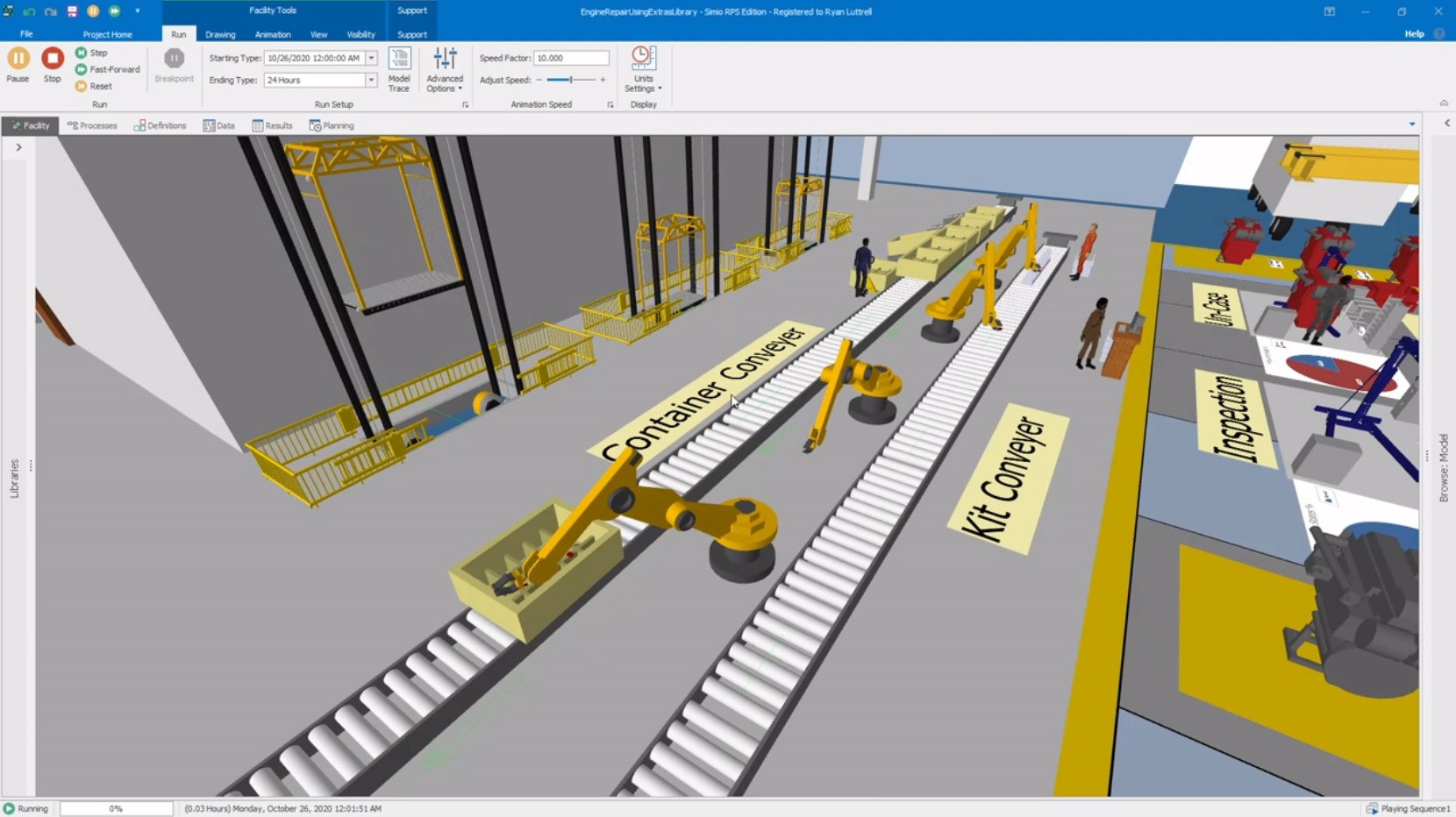Click the Save icon in quick access toolbar

[x=71, y=11]
